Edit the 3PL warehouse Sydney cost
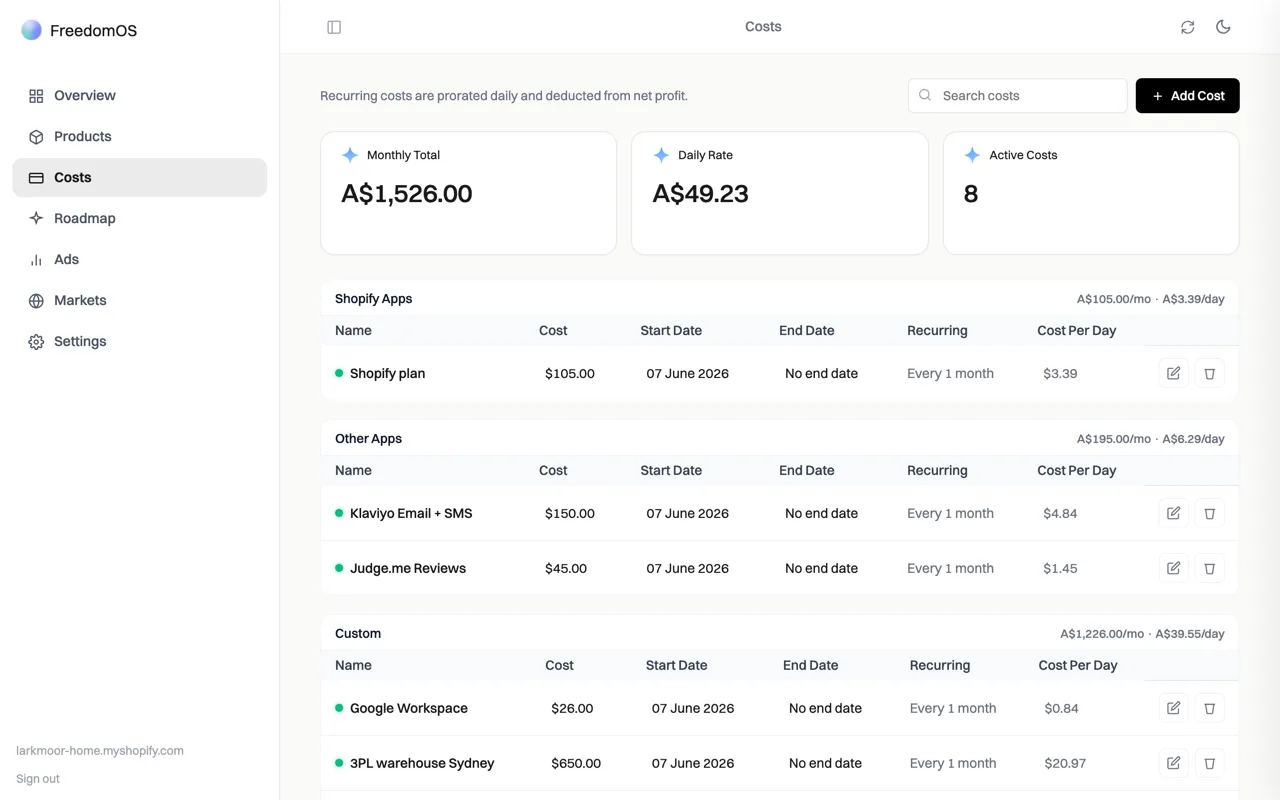This screenshot has height=800, width=1280. (x=1174, y=763)
